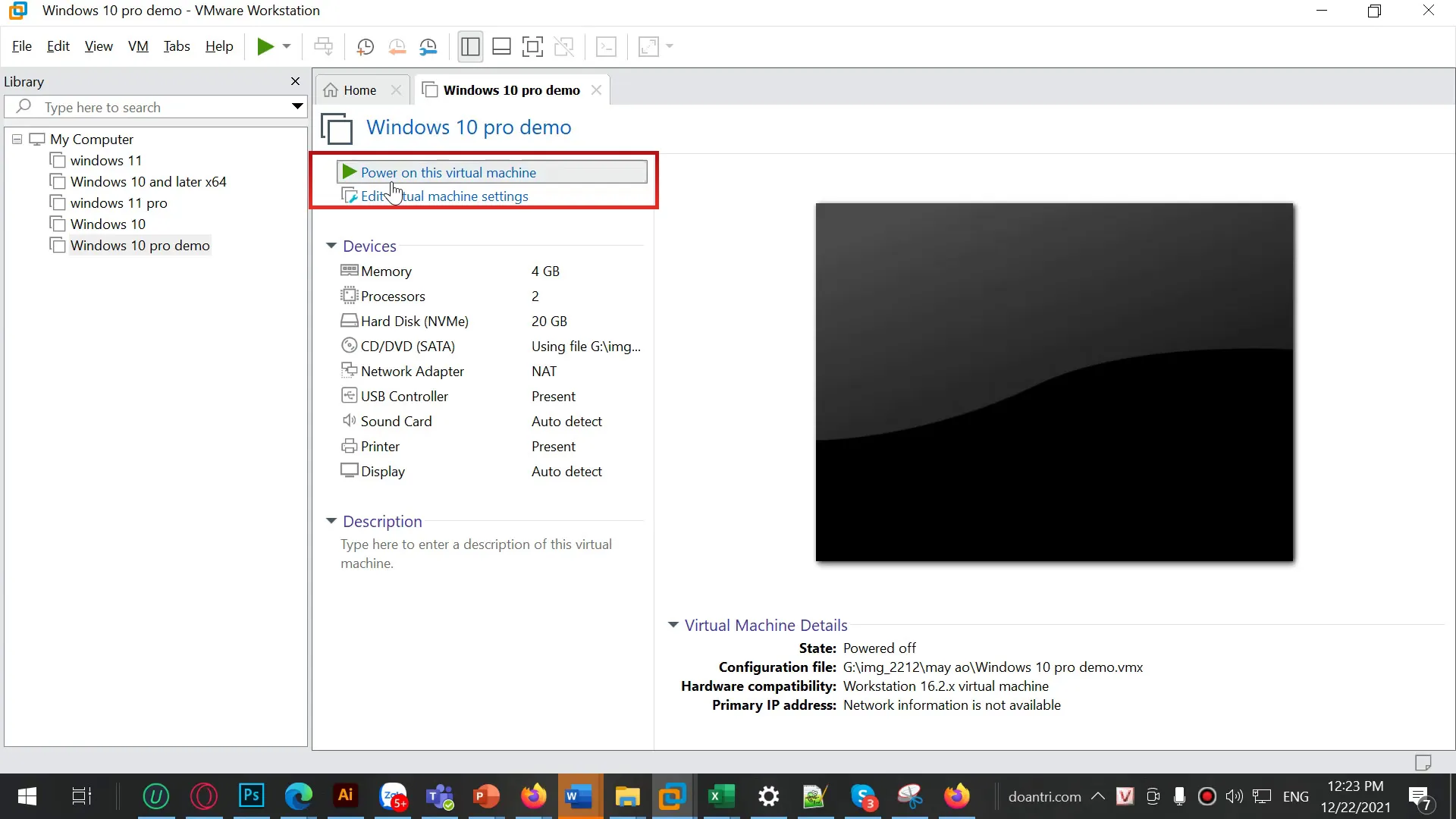Click the Network Adapter device icon

click(x=349, y=371)
